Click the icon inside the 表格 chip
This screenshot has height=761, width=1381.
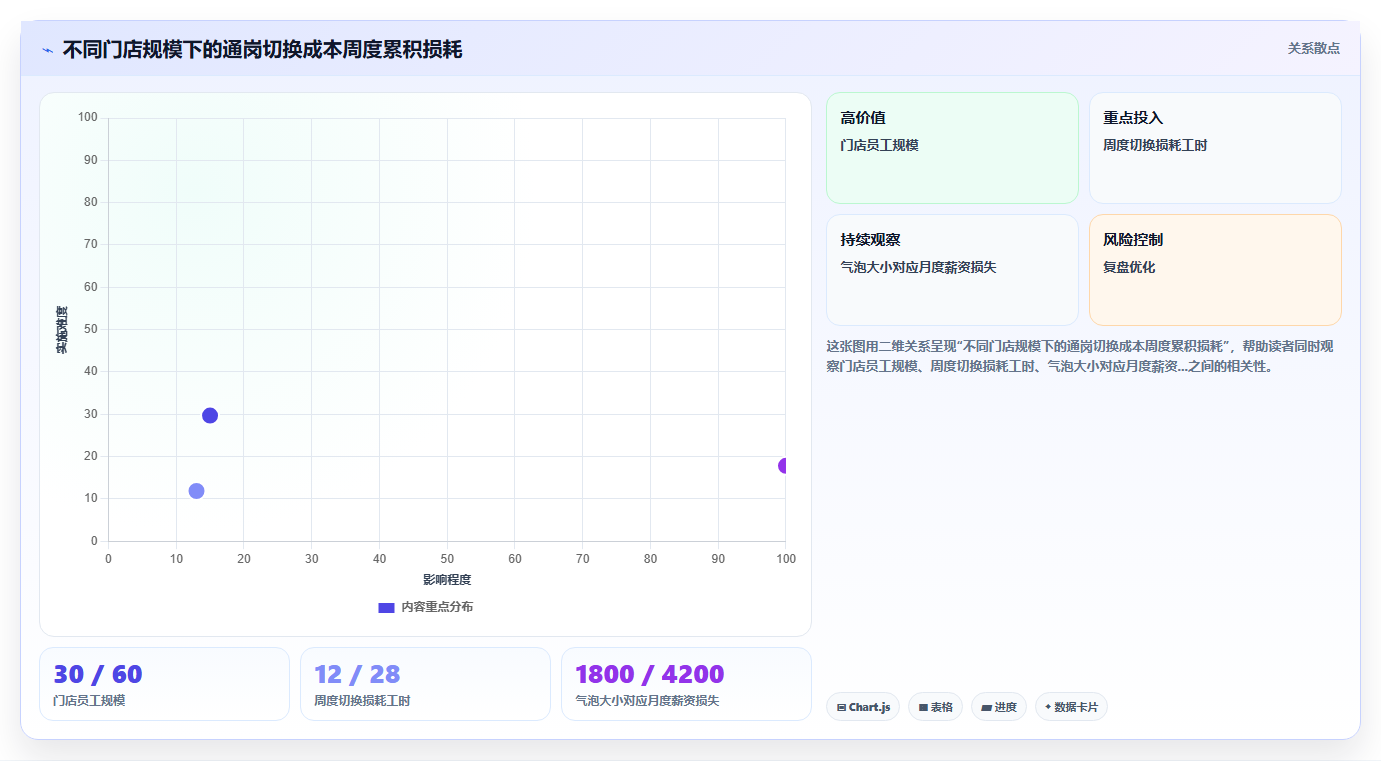tap(924, 708)
